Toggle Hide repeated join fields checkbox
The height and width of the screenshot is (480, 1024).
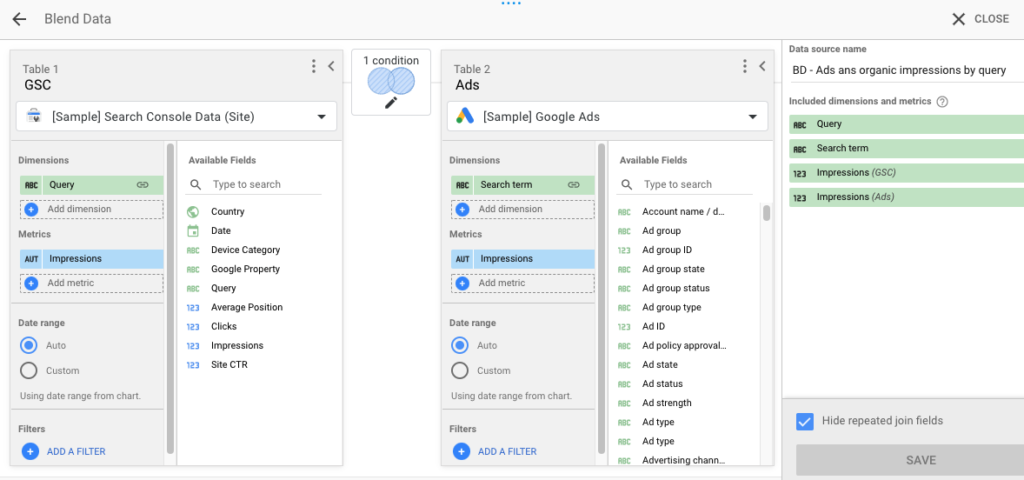pyautogui.click(x=805, y=421)
